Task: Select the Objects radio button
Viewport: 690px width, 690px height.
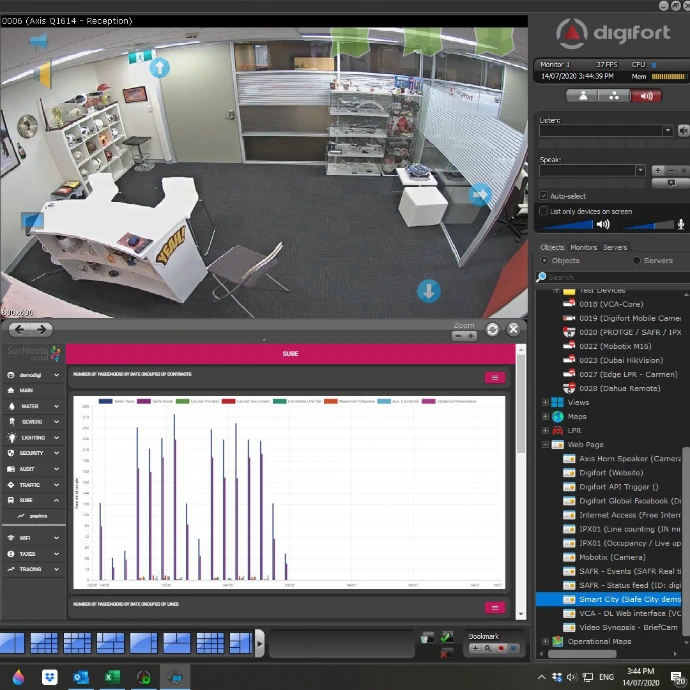Action: 544,261
